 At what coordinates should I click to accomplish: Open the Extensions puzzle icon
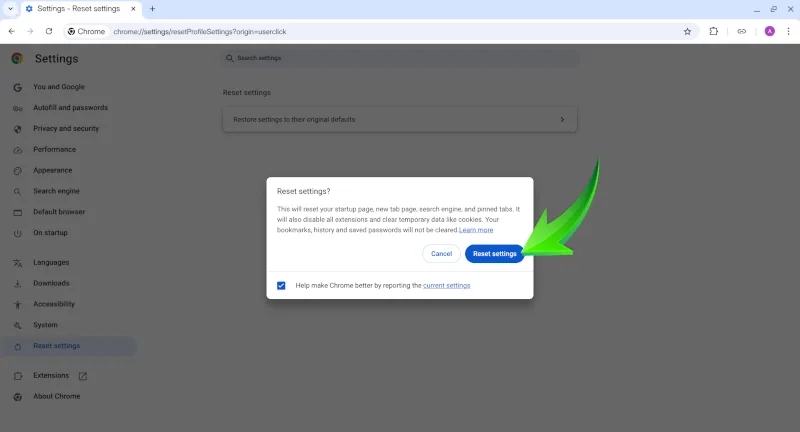pos(714,31)
